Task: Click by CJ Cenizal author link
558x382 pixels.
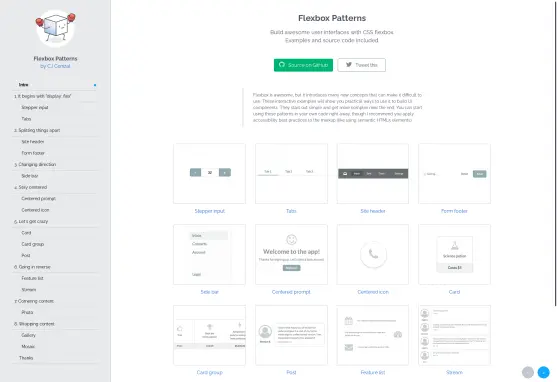Action: (55, 66)
